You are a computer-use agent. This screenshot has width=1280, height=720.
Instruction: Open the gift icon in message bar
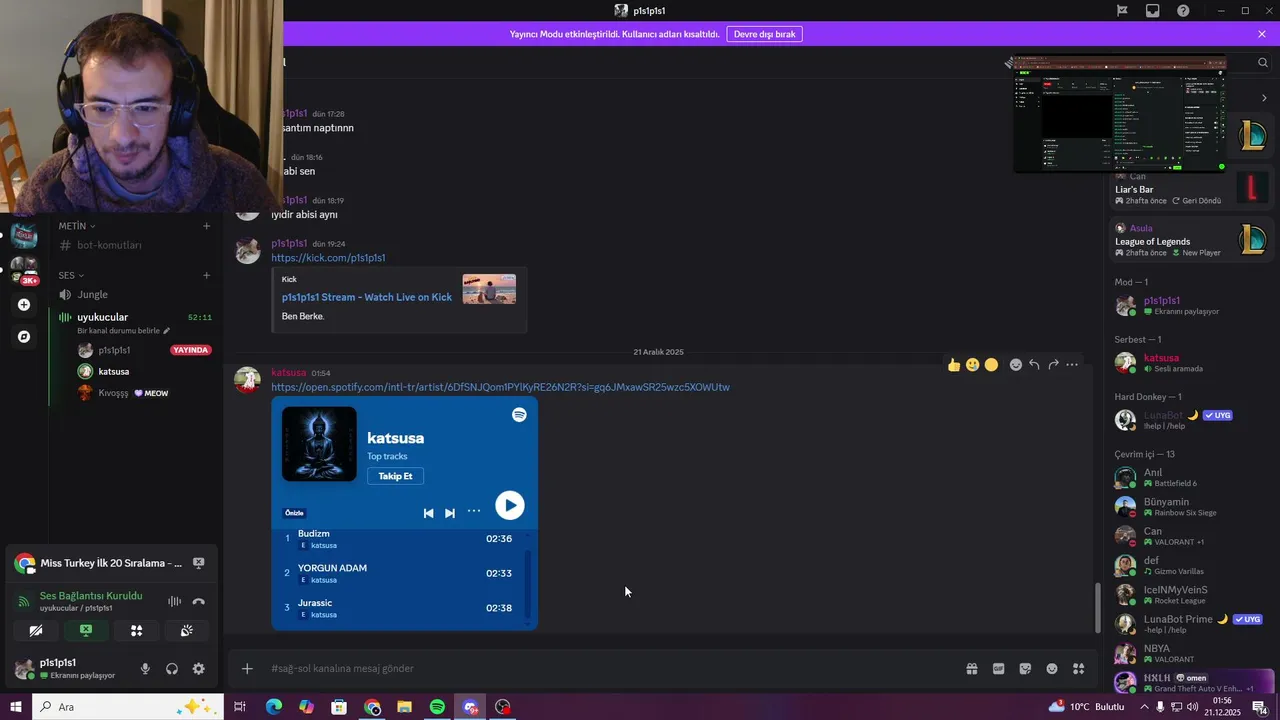coord(971,669)
